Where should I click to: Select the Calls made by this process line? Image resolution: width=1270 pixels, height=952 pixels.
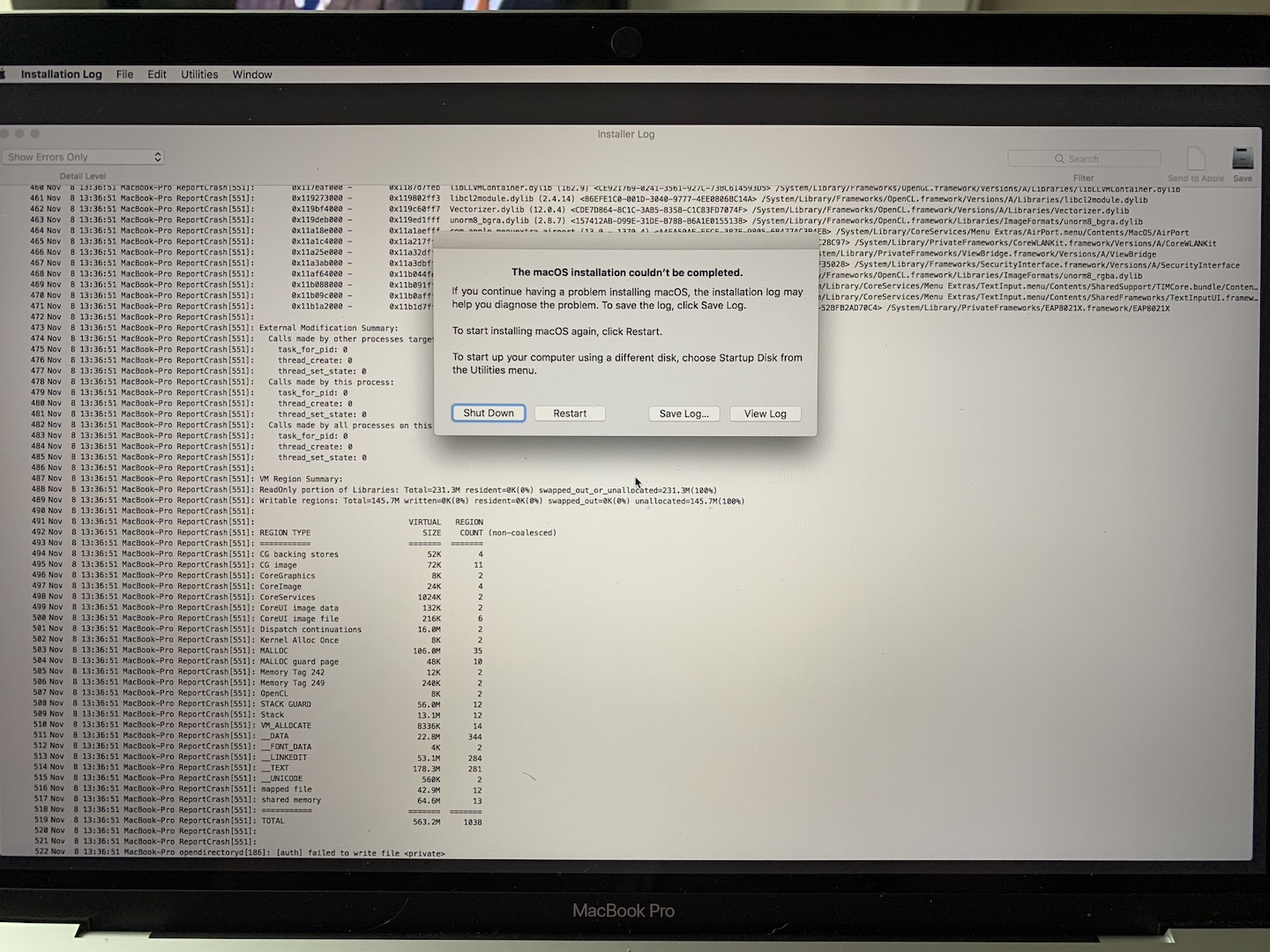[x=213, y=382]
